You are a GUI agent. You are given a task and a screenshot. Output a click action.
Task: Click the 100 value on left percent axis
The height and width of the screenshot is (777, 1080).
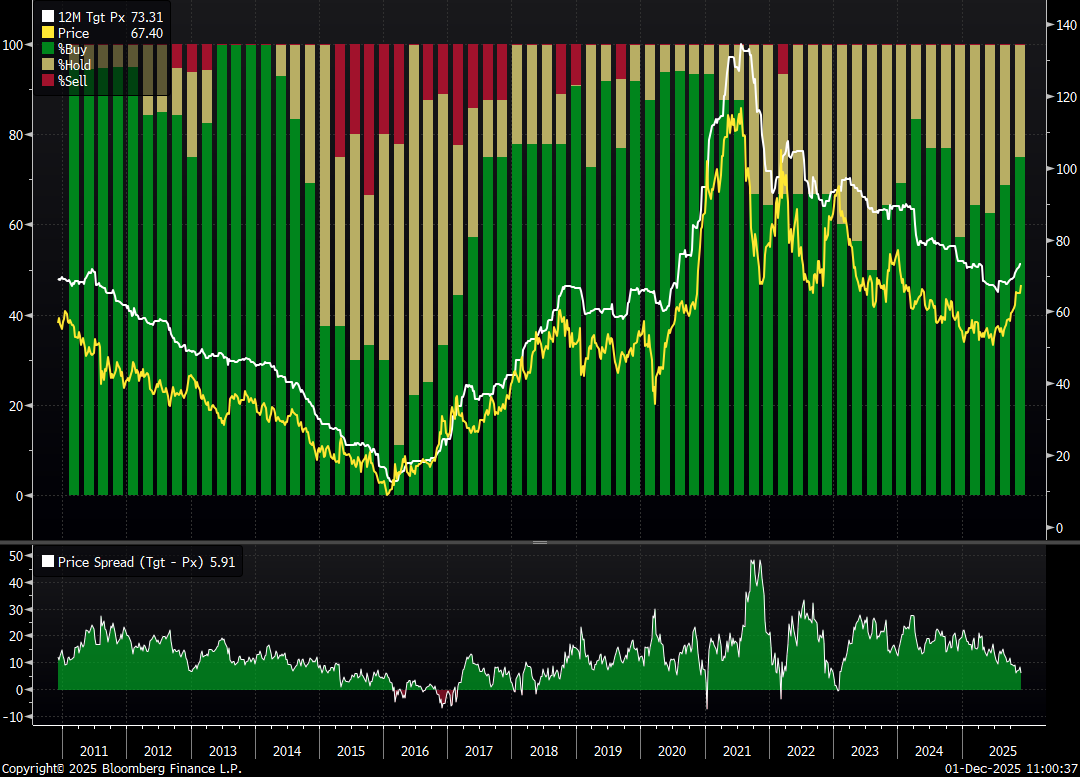(15, 45)
